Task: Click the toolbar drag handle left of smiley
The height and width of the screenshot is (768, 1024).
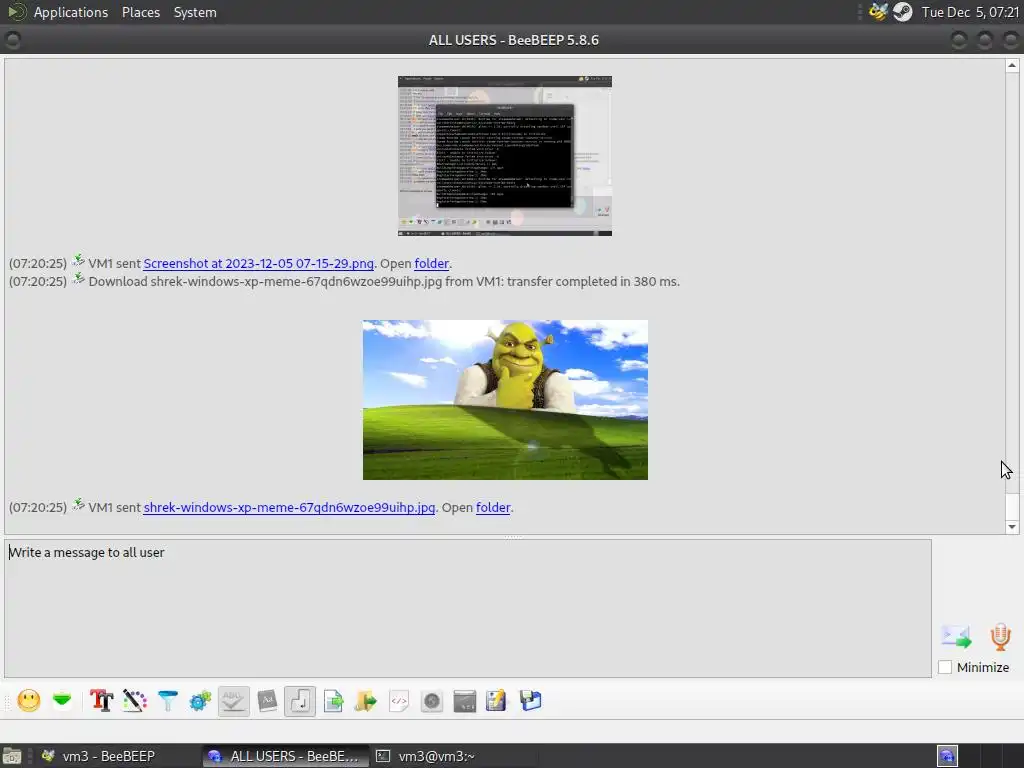Action: tap(7, 701)
